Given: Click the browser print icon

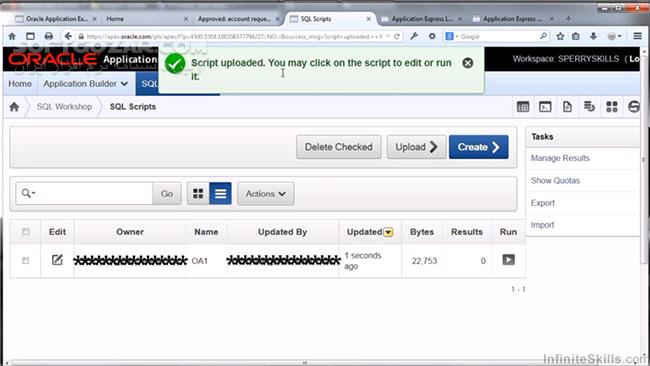Looking at the screenshot, I should pyautogui.click(x=49, y=36).
